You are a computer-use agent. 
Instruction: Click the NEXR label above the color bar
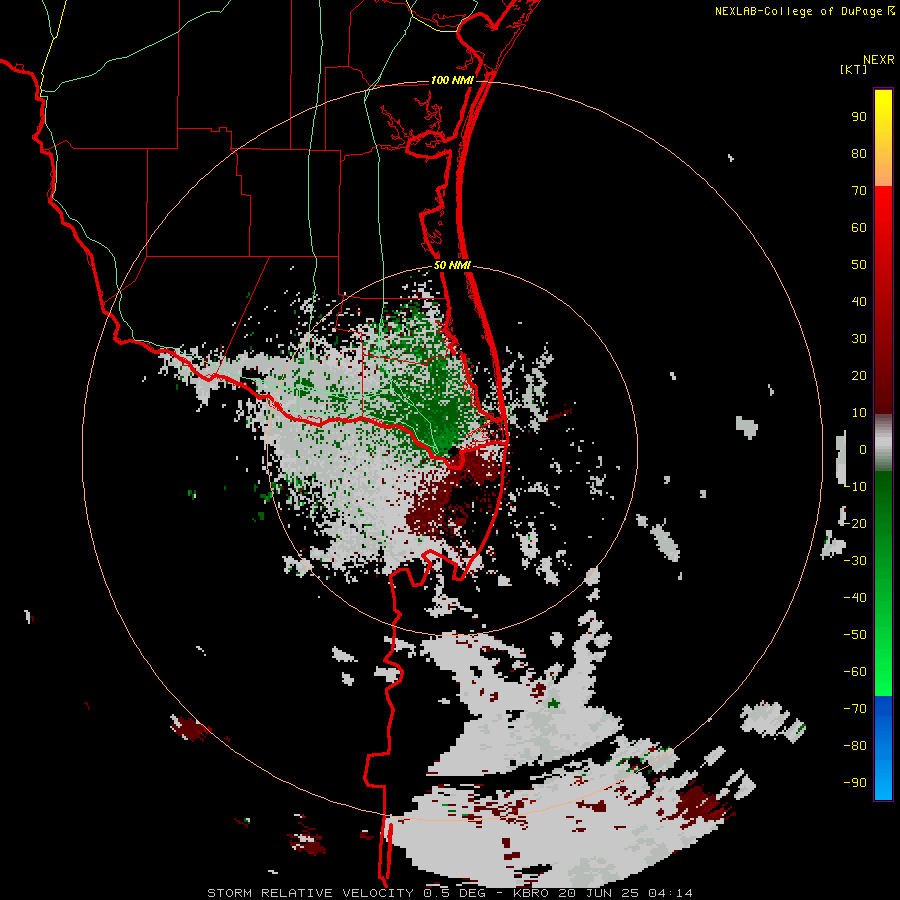tap(879, 60)
